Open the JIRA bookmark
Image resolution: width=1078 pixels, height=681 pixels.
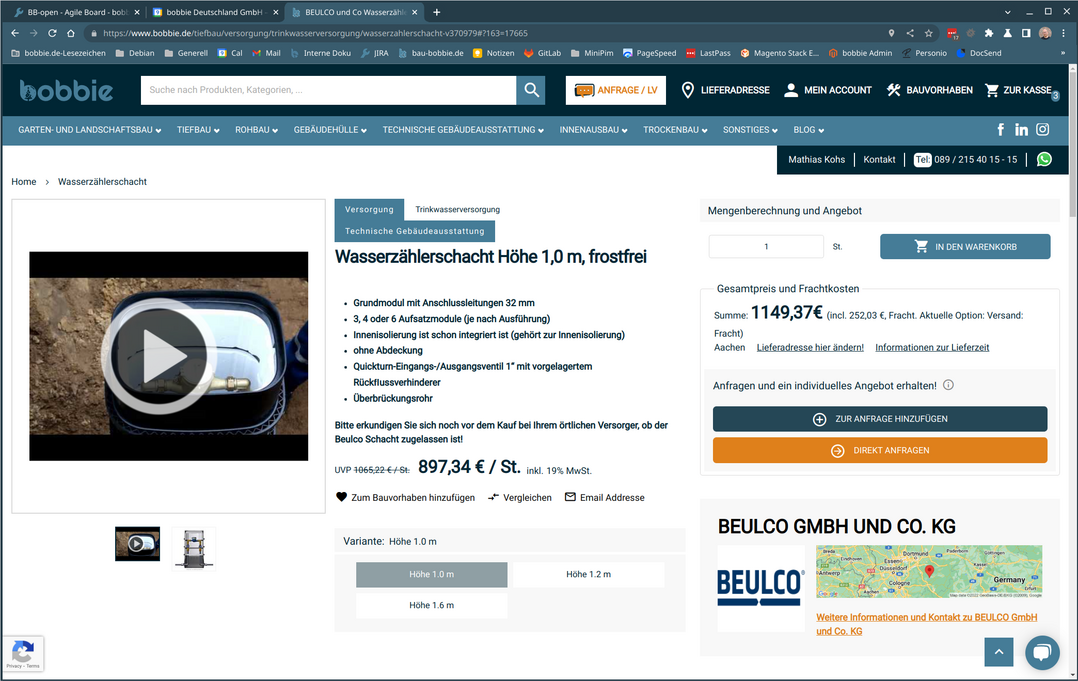pos(375,53)
